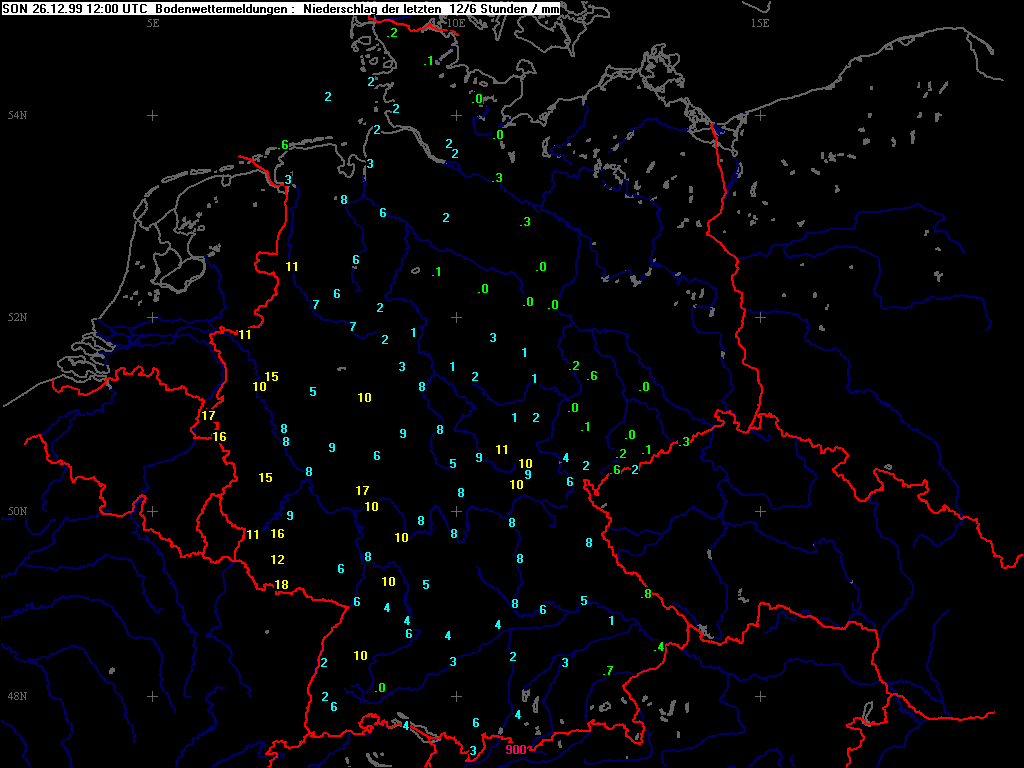Pick the green .7 precipitation value
This screenshot has width=1024, height=768.
click(x=607, y=671)
